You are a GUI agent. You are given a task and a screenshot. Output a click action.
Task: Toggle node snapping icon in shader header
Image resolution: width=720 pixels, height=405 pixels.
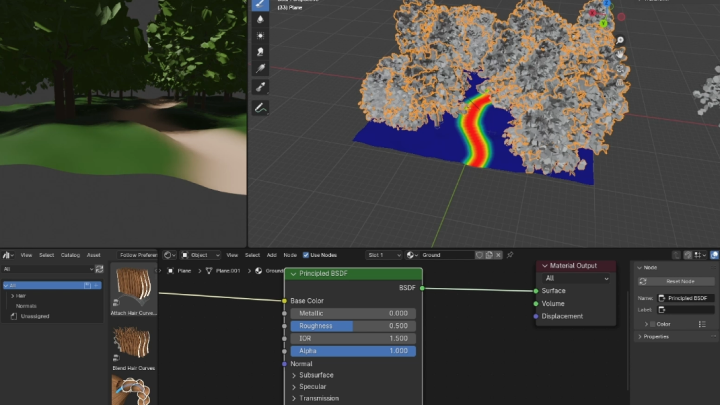(x=687, y=255)
